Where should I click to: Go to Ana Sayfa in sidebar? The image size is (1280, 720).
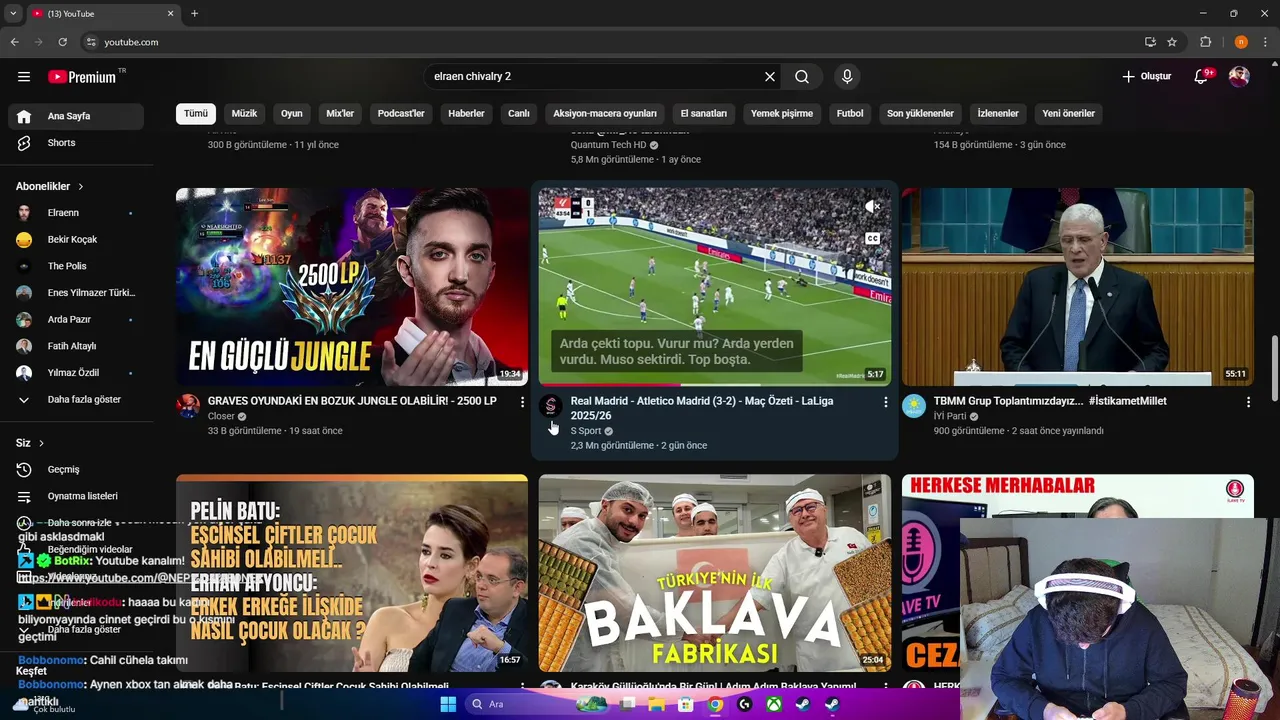[76, 116]
